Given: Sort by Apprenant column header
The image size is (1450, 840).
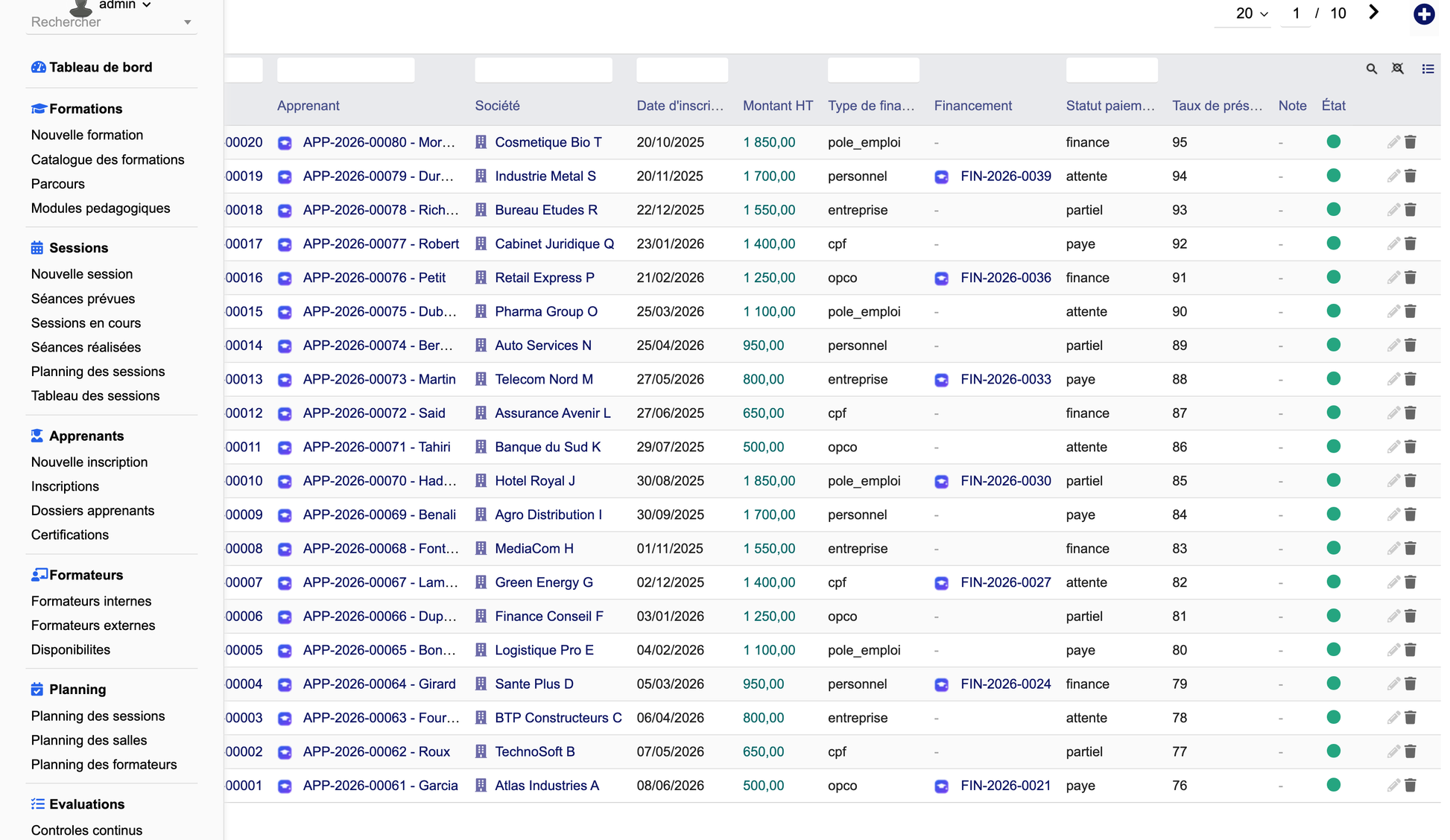Looking at the screenshot, I should (x=308, y=106).
